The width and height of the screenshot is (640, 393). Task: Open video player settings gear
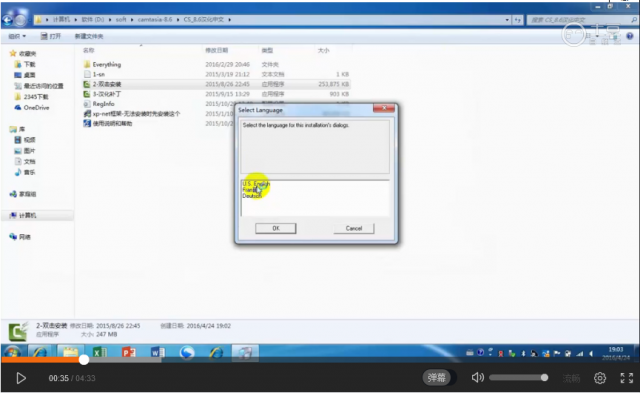pyautogui.click(x=600, y=378)
